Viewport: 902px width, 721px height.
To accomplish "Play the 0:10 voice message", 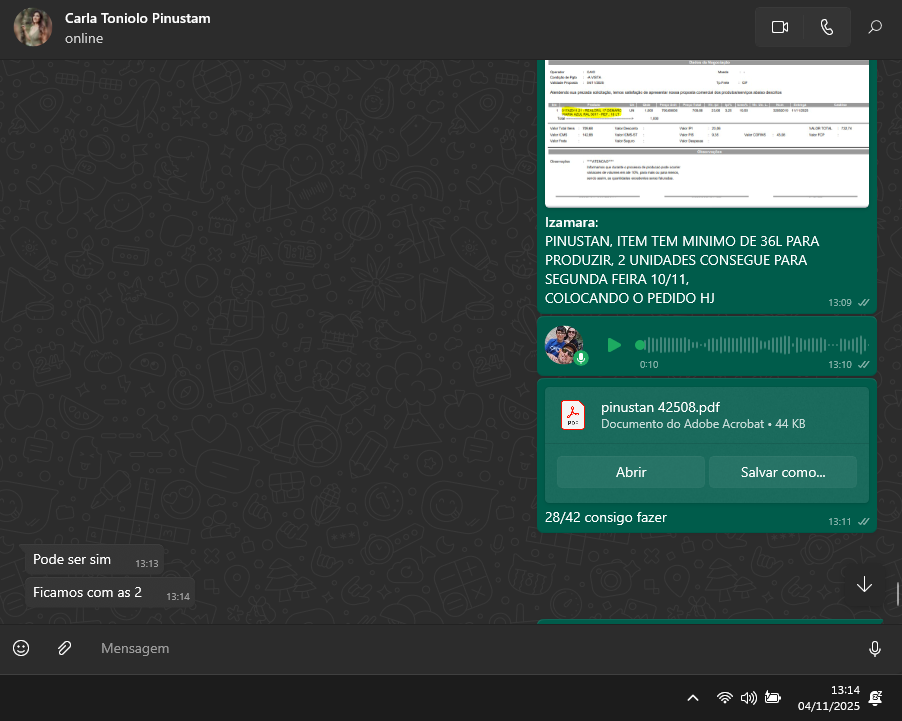I will click(x=614, y=345).
